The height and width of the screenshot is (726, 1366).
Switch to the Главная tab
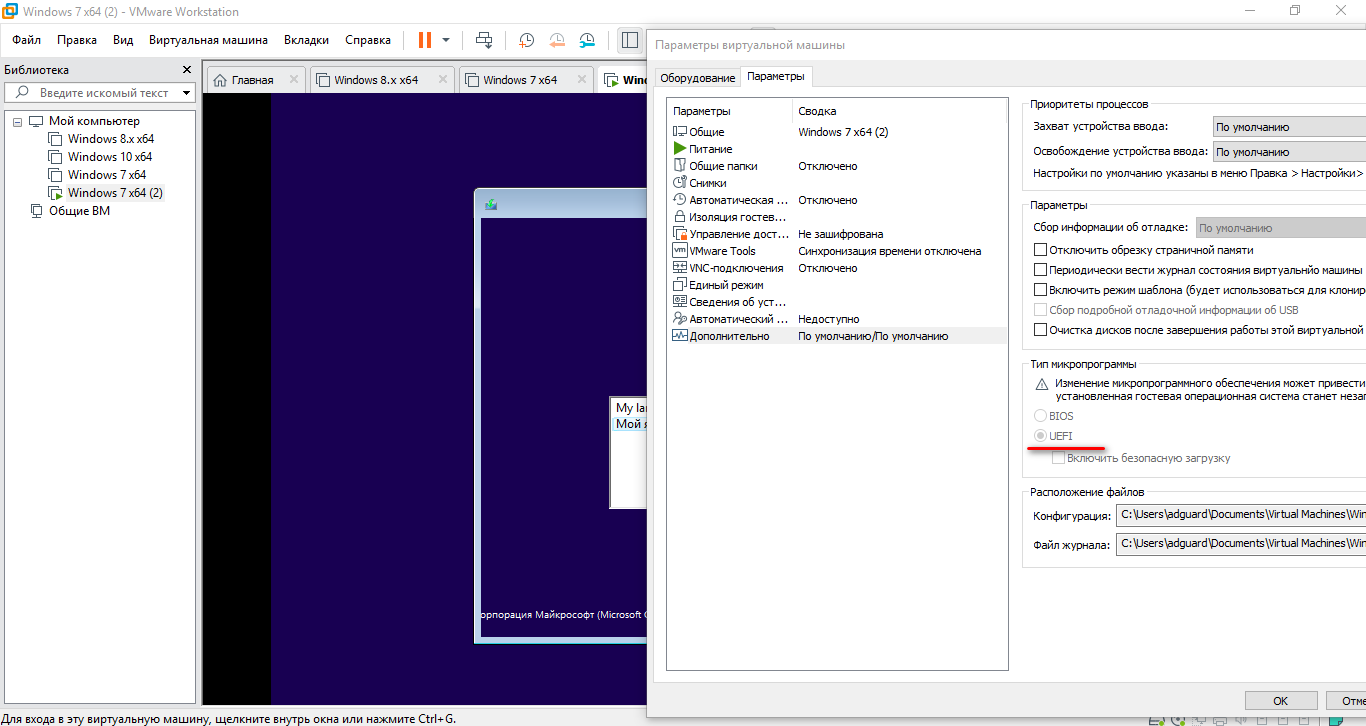[252, 80]
